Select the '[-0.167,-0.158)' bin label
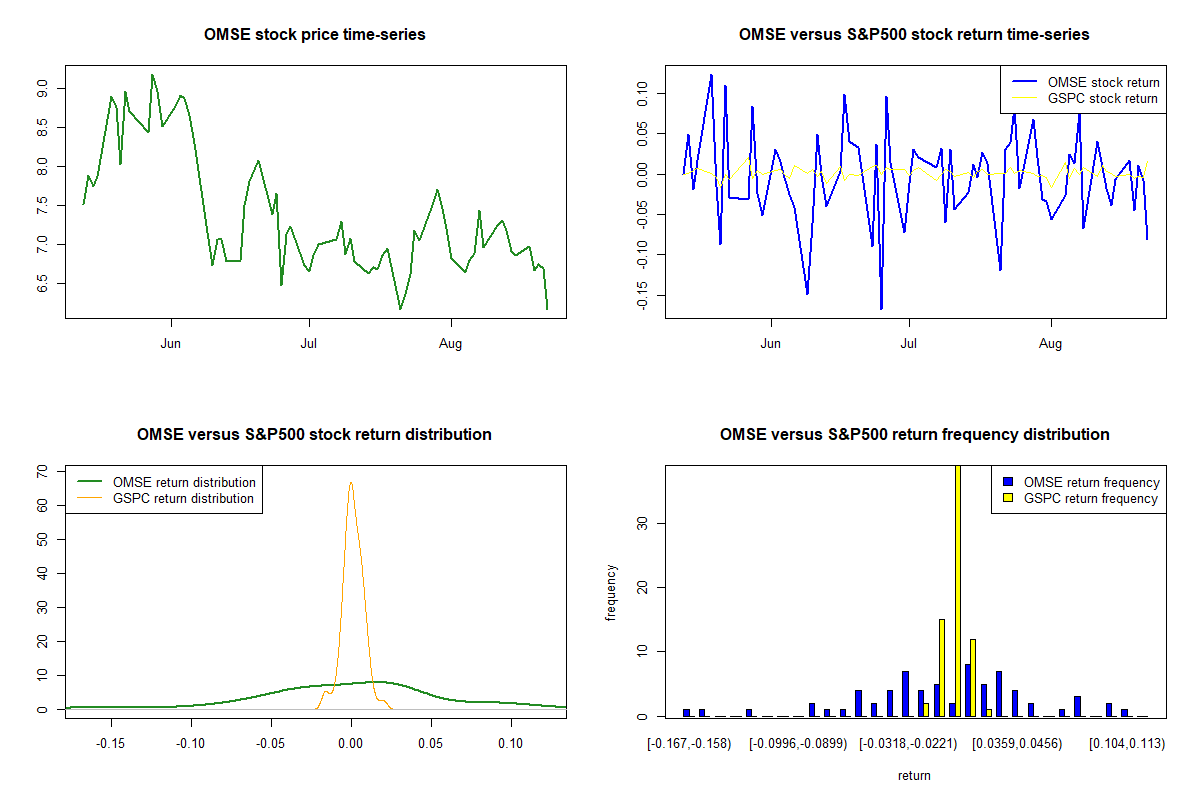Screen dimensions: 1200x800 pos(689,743)
